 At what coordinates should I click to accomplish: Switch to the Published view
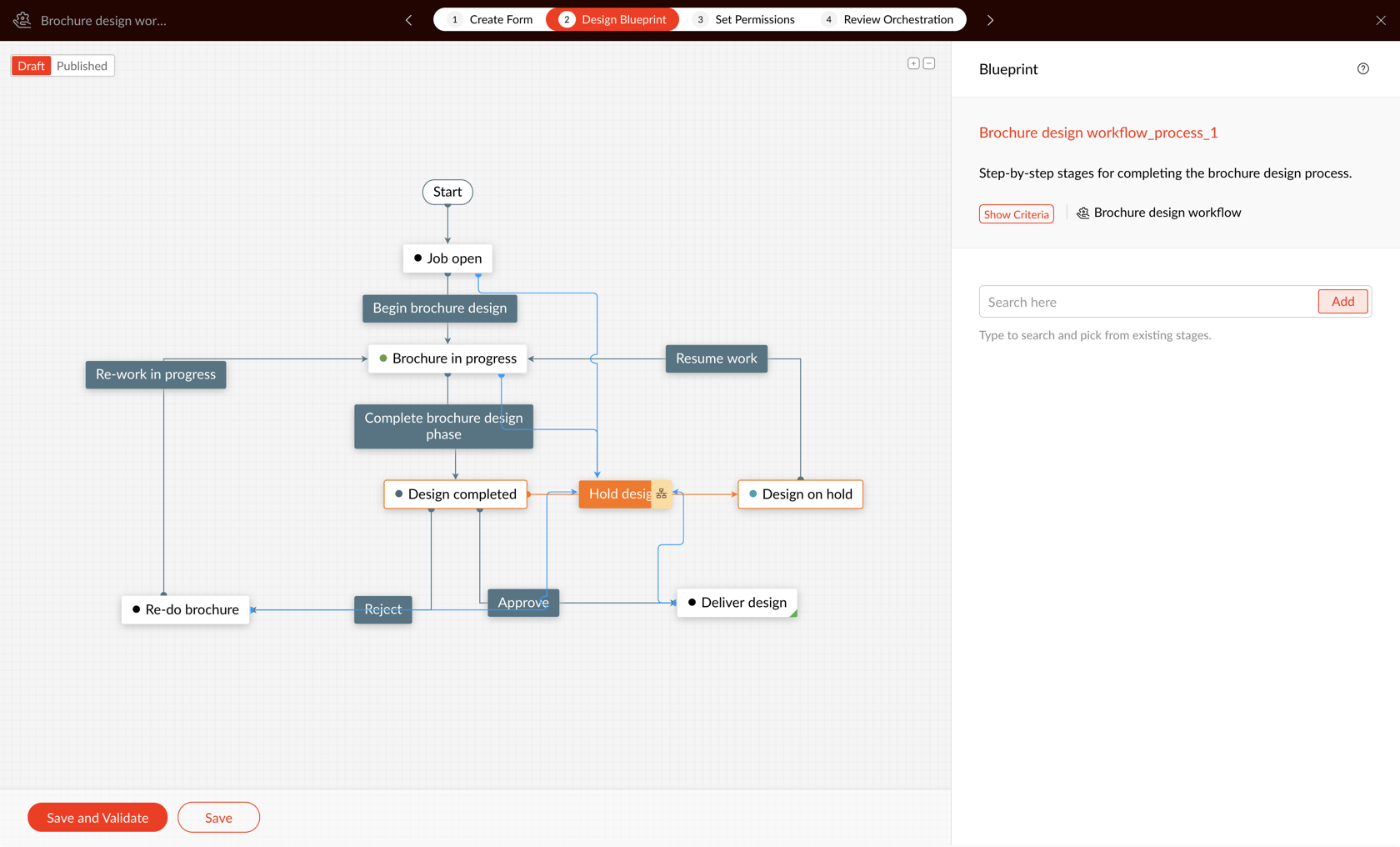[82, 65]
